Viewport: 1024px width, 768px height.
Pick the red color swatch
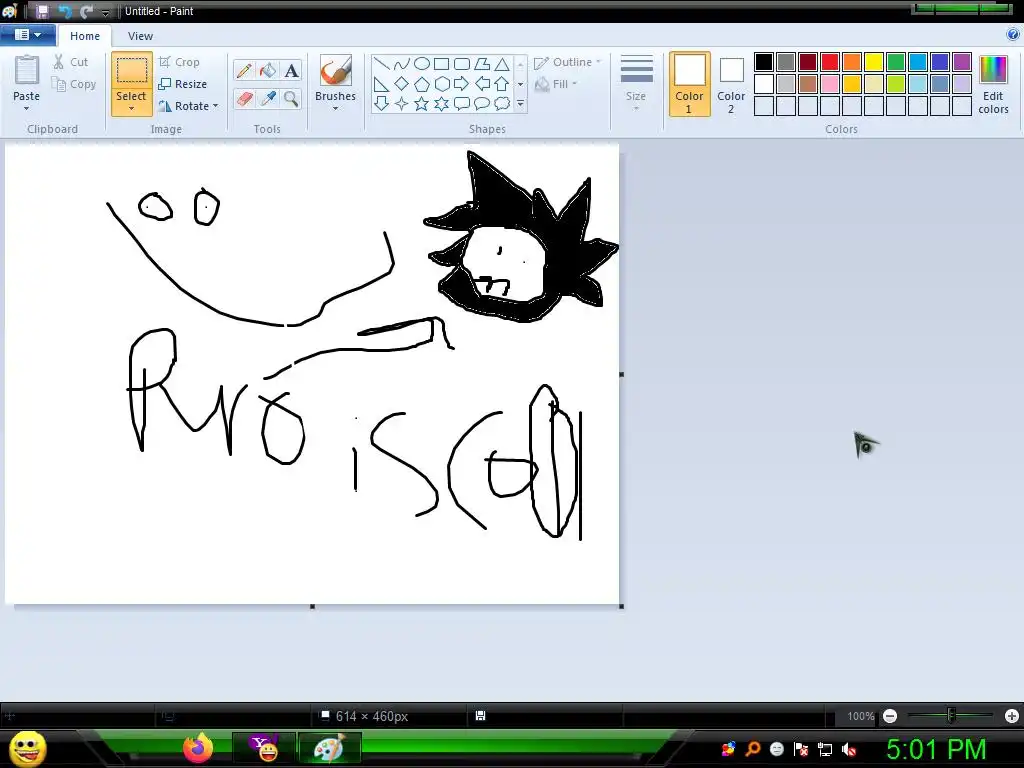point(829,62)
